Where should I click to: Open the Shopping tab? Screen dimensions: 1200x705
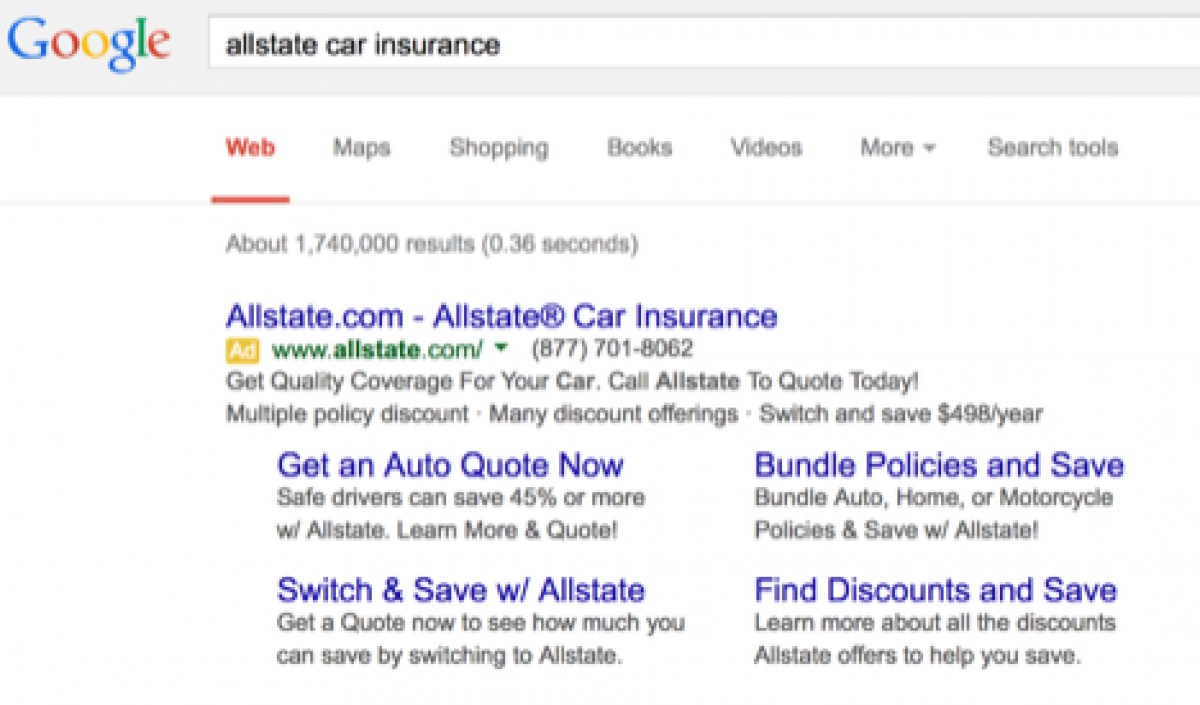[499, 148]
